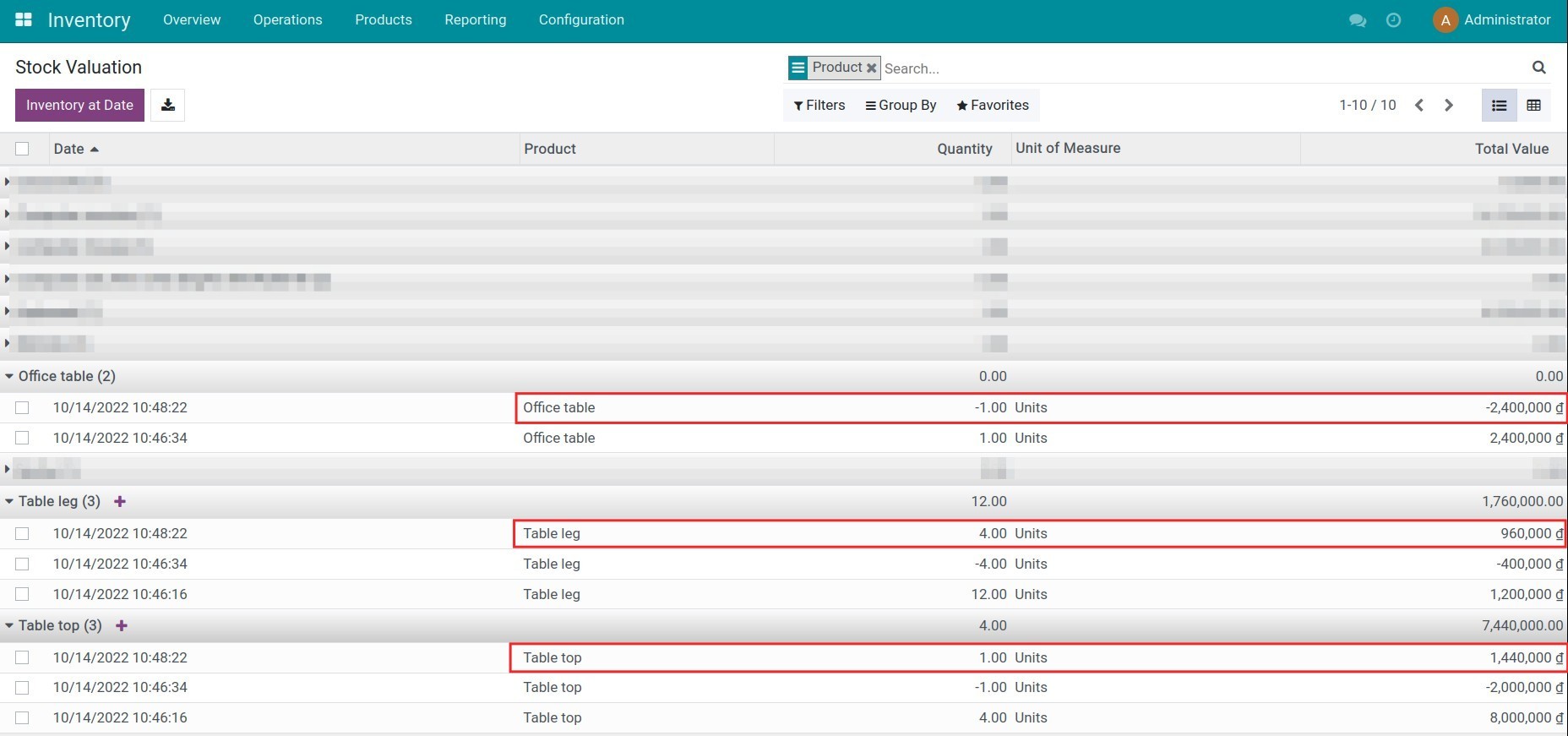
Task: Open the Reporting menu
Action: 475,19
